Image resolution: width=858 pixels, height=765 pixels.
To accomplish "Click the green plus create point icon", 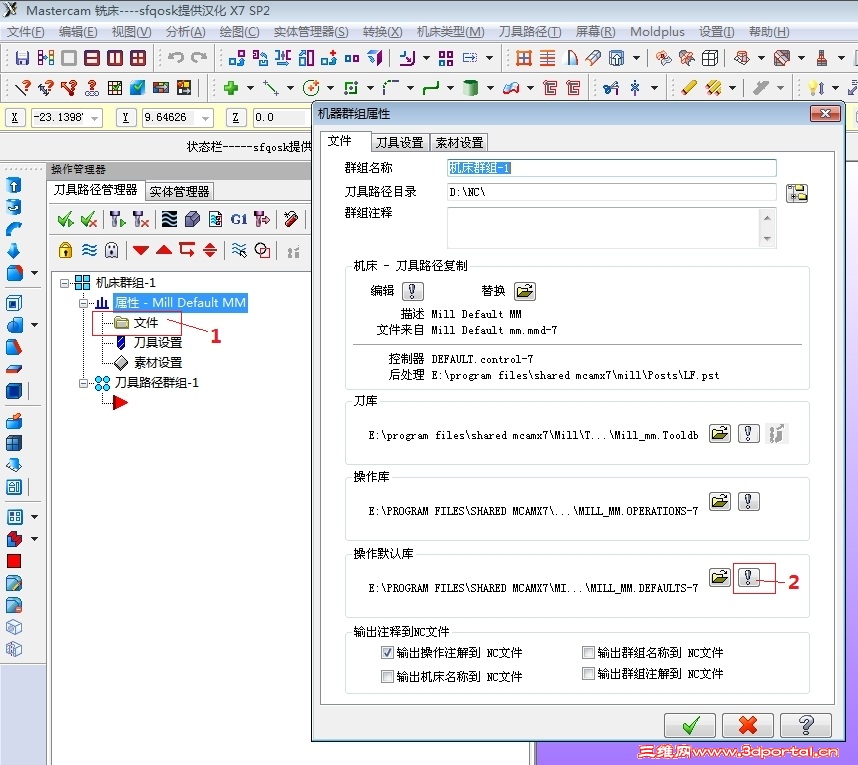I will point(231,88).
